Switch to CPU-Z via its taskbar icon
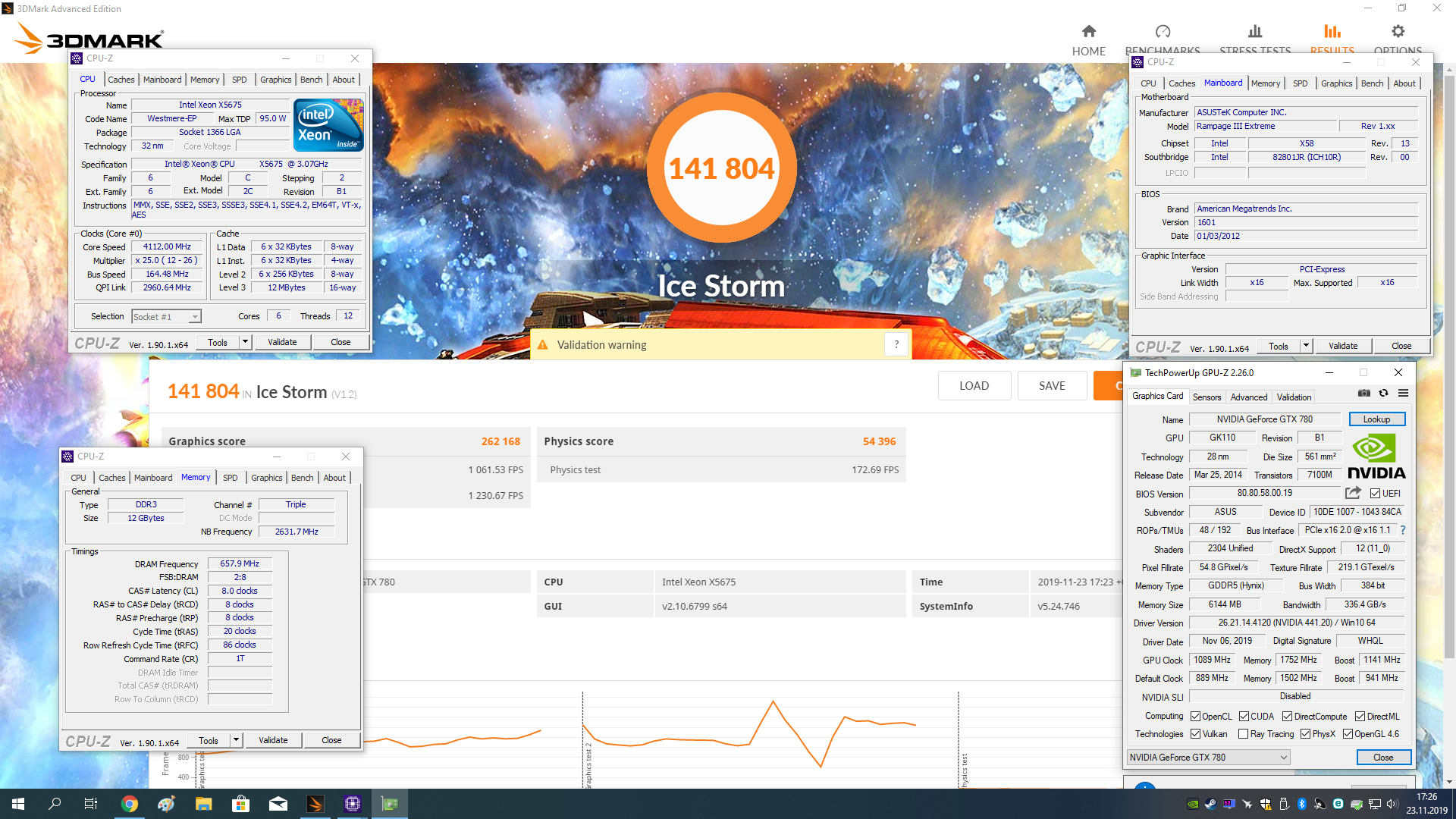 click(353, 804)
